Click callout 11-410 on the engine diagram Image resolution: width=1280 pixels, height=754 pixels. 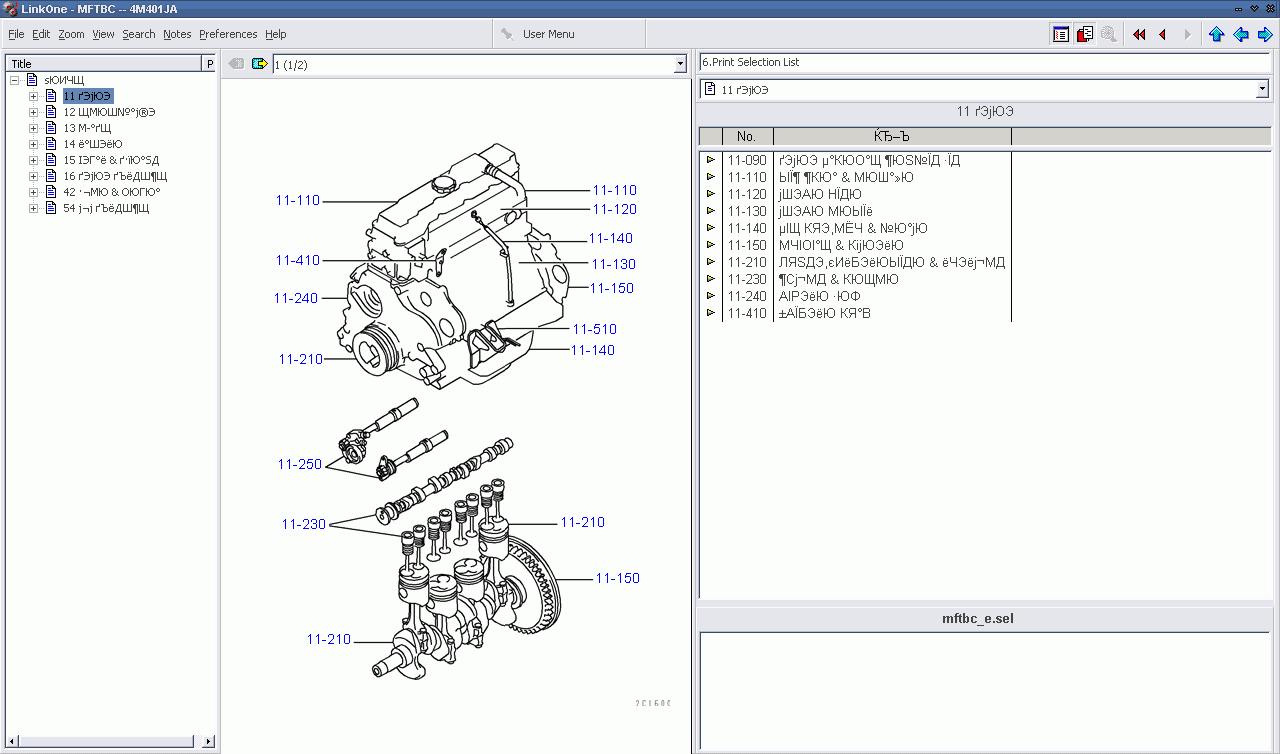click(x=298, y=260)
